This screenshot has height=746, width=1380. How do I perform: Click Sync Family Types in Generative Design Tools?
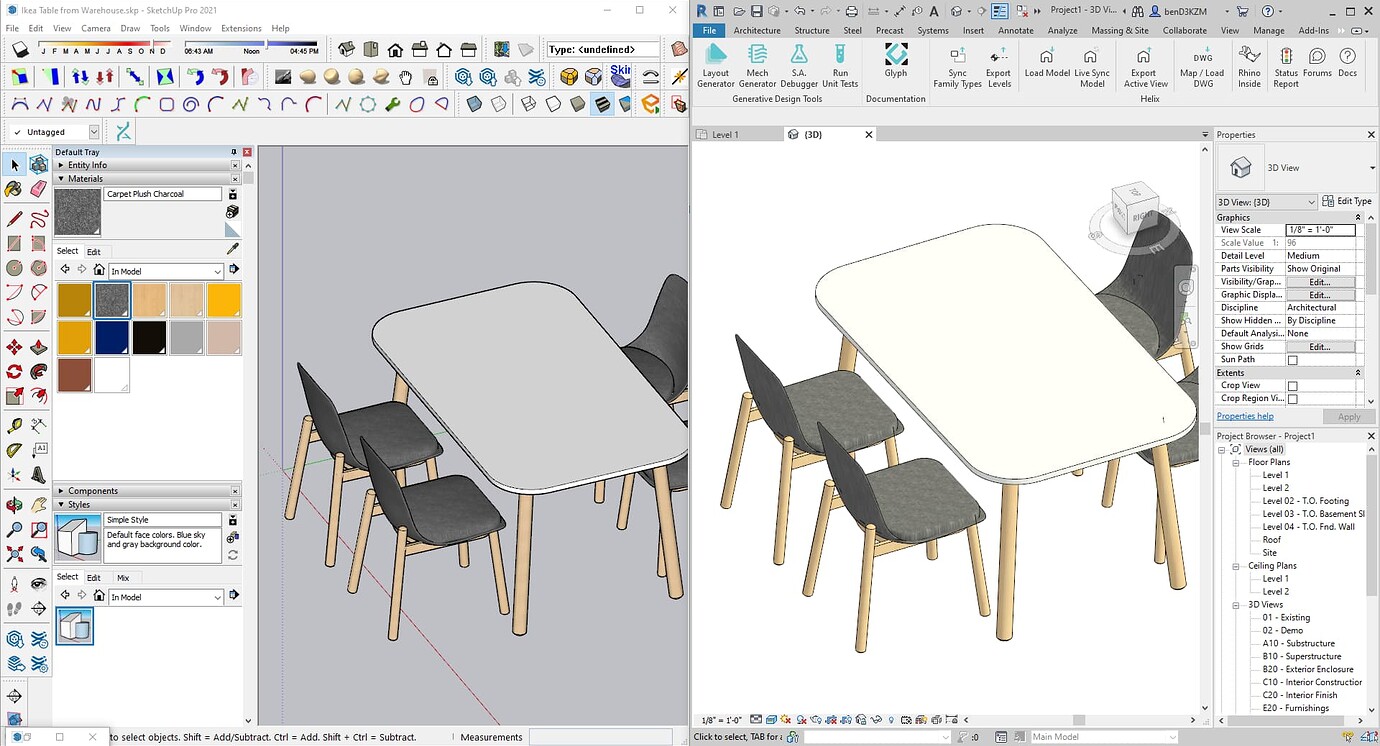pyautogui.click(x=957, y=64)
